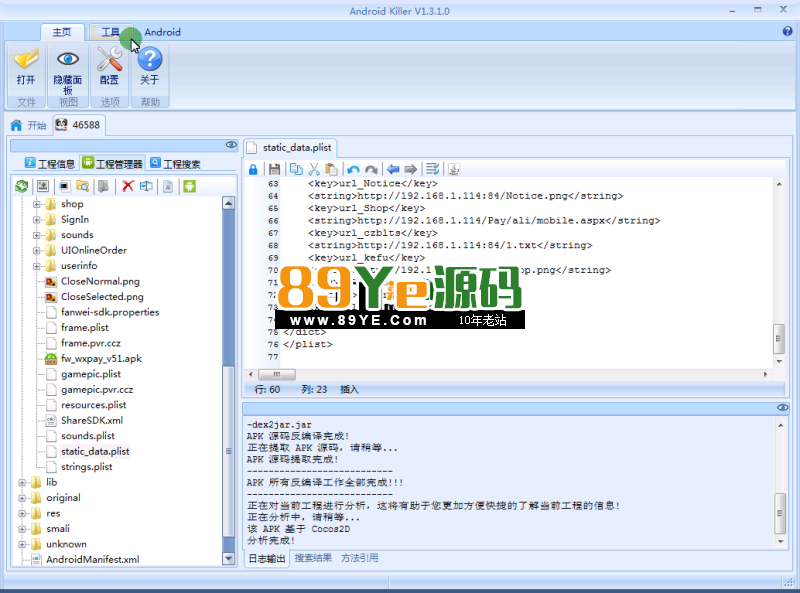Open the 搜索结果 search results tab
This screenshot has height=593, width=800.
click(x=313, y=558)
